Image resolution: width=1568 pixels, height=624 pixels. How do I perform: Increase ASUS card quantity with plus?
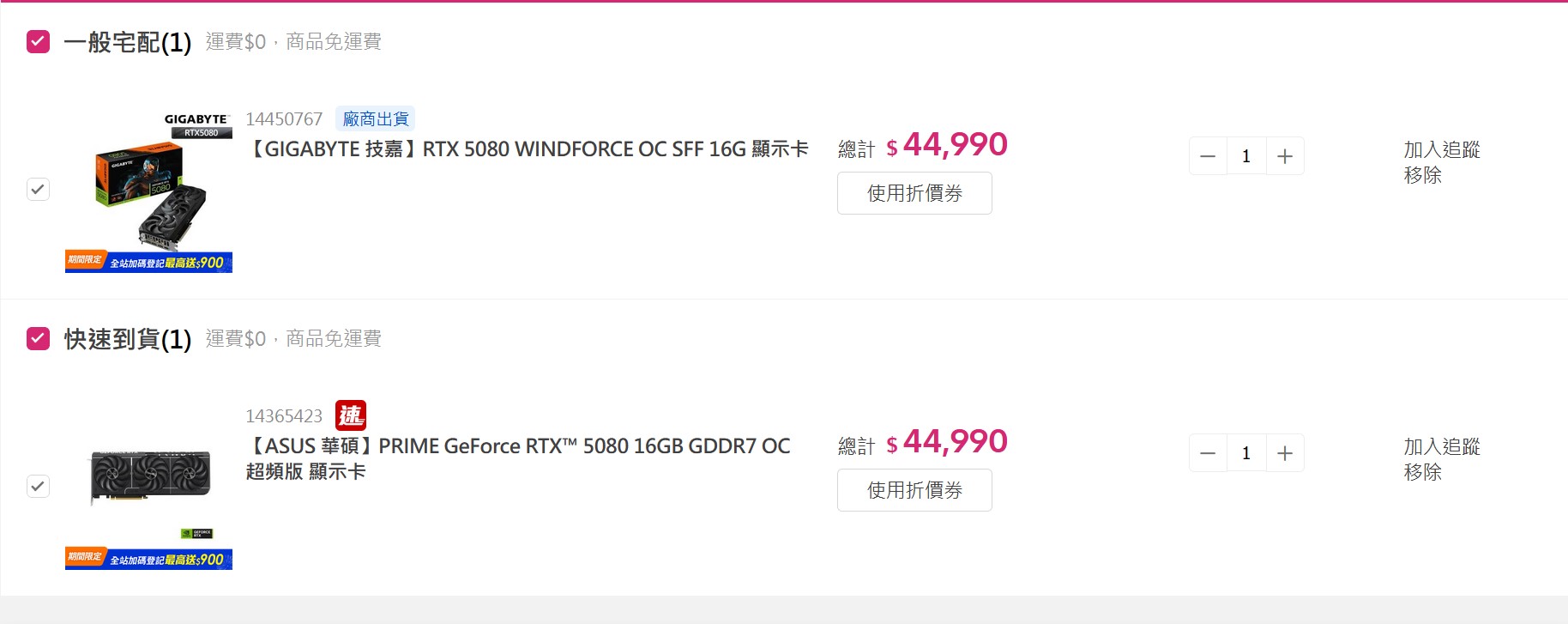click(x=1285, y=453)
